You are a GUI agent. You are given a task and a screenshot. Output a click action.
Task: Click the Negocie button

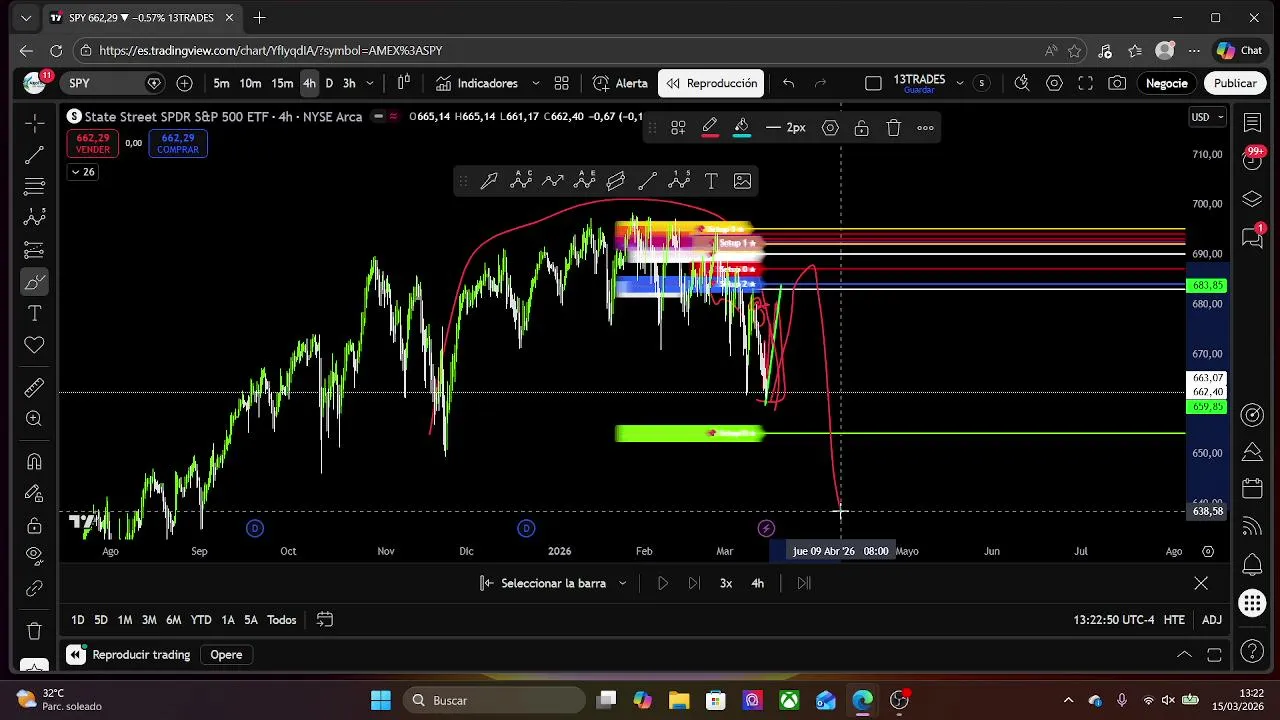[1166, 83]
